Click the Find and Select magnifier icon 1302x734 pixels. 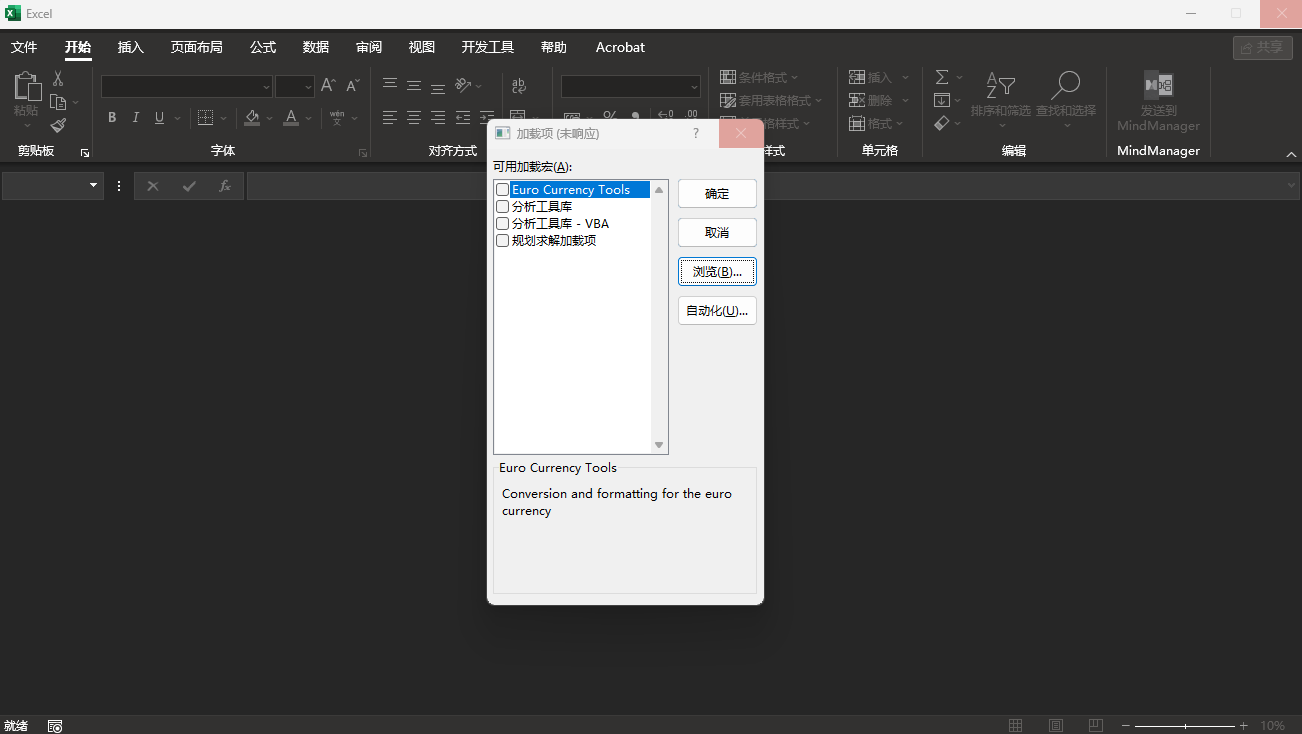tap(1065, 86)
